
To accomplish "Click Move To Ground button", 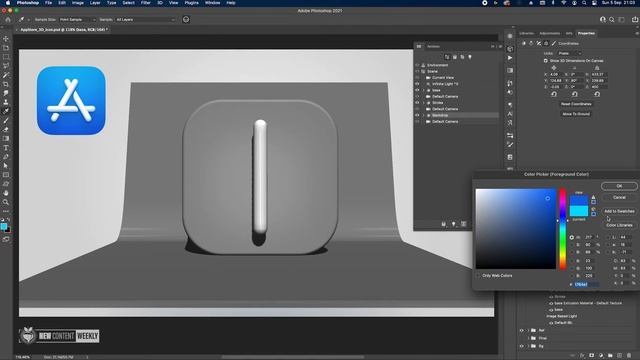I will point(576,114).
